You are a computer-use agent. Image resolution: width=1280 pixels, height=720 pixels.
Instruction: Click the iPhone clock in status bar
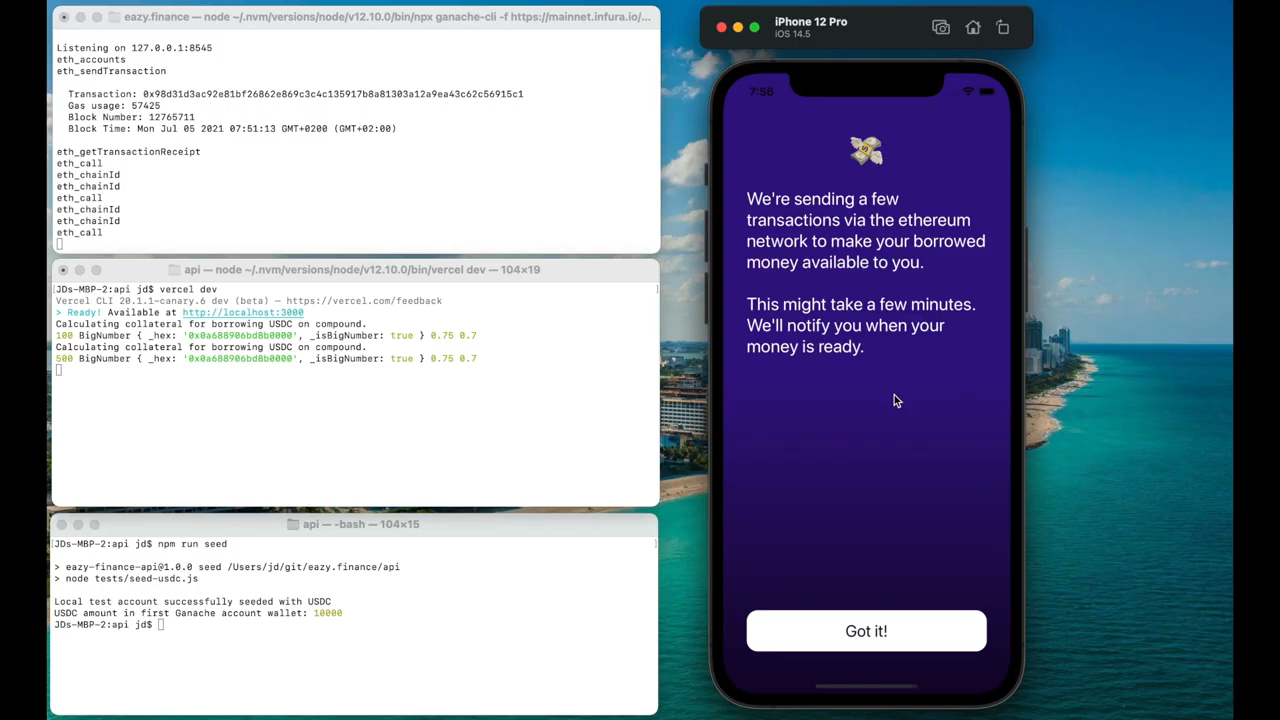[x=761, y=92]
